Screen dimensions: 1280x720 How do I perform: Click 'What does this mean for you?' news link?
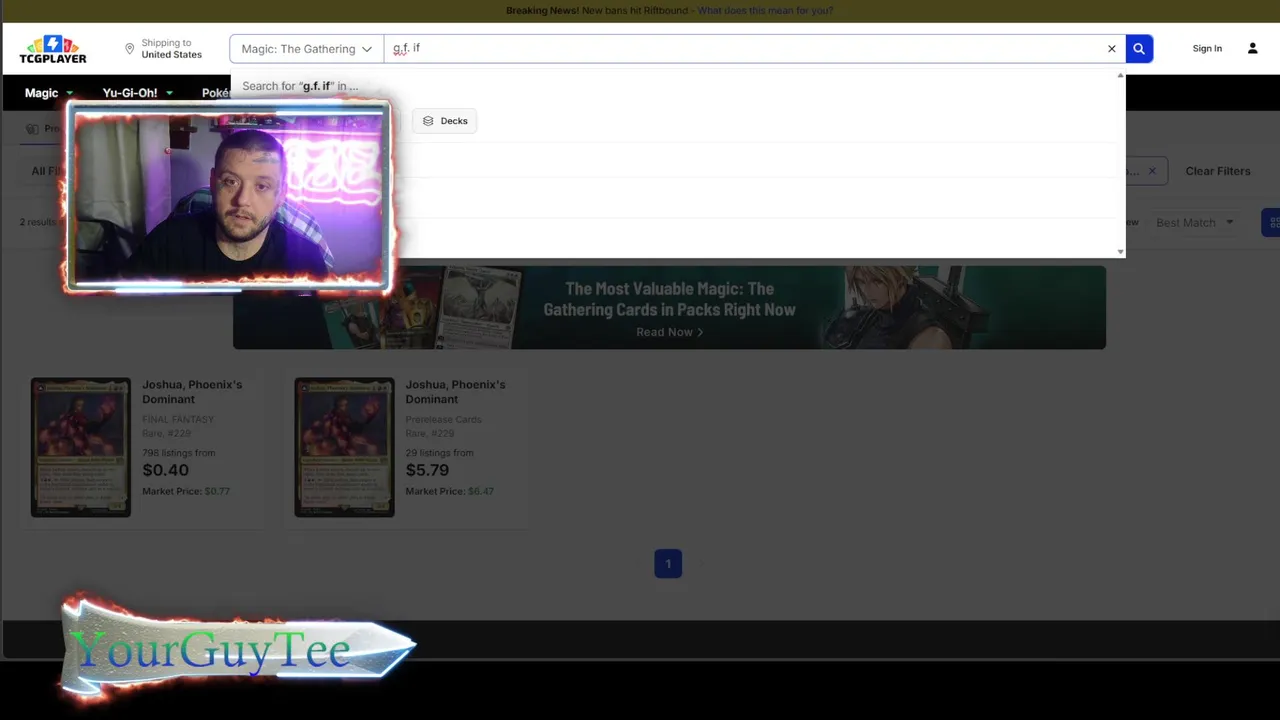pos(765,10)
